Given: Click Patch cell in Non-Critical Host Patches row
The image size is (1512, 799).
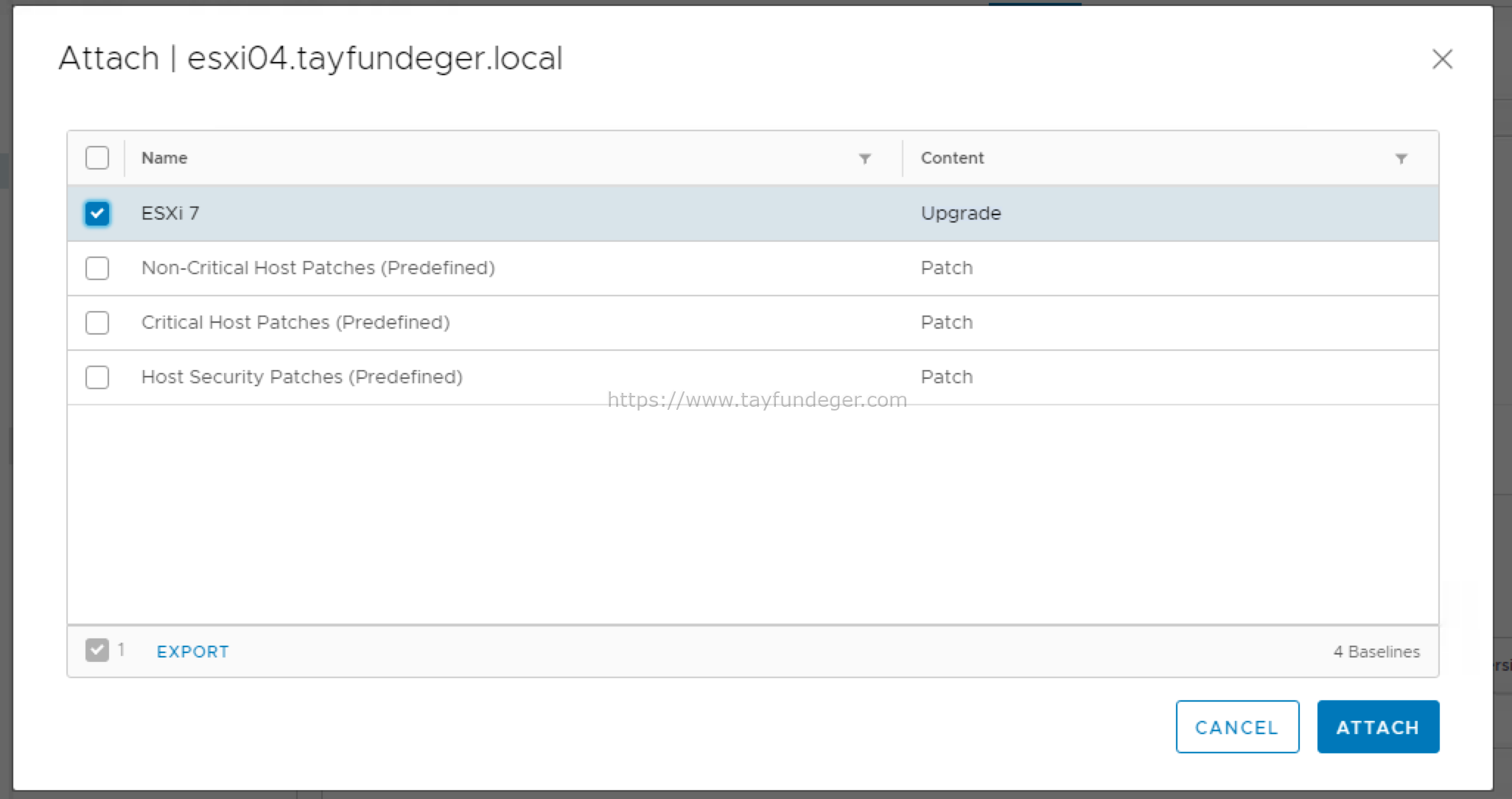Looking at the screenshot, I should click(x=947, y=268).
